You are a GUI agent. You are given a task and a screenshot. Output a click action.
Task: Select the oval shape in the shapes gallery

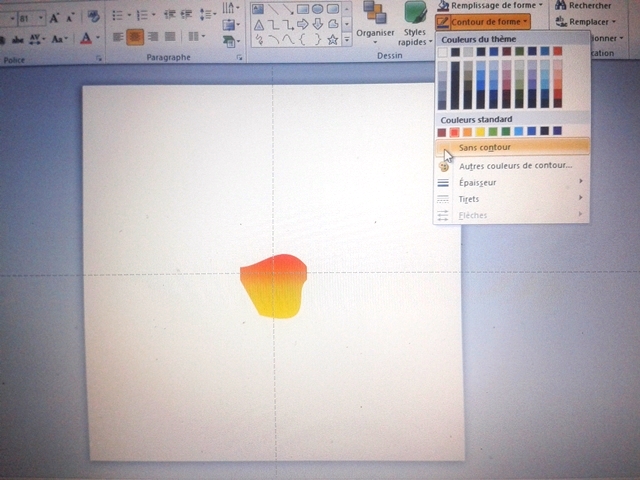click(317, 9)
